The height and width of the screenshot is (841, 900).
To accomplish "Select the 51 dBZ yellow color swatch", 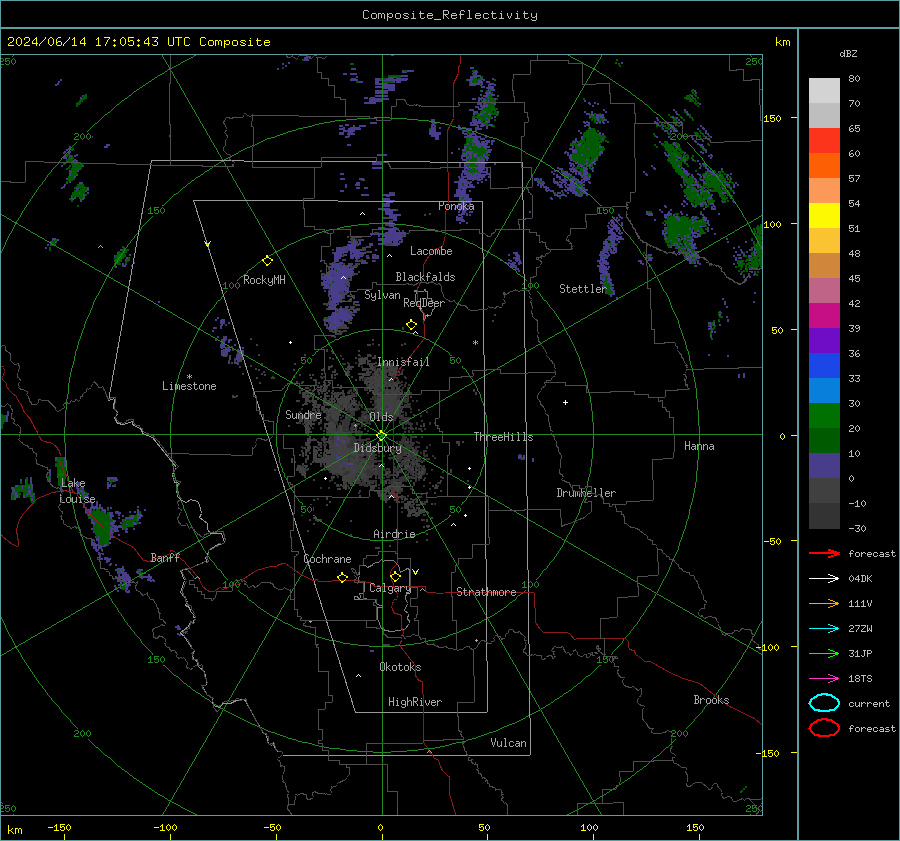I will pyautogui.click(x=824, y=216).
